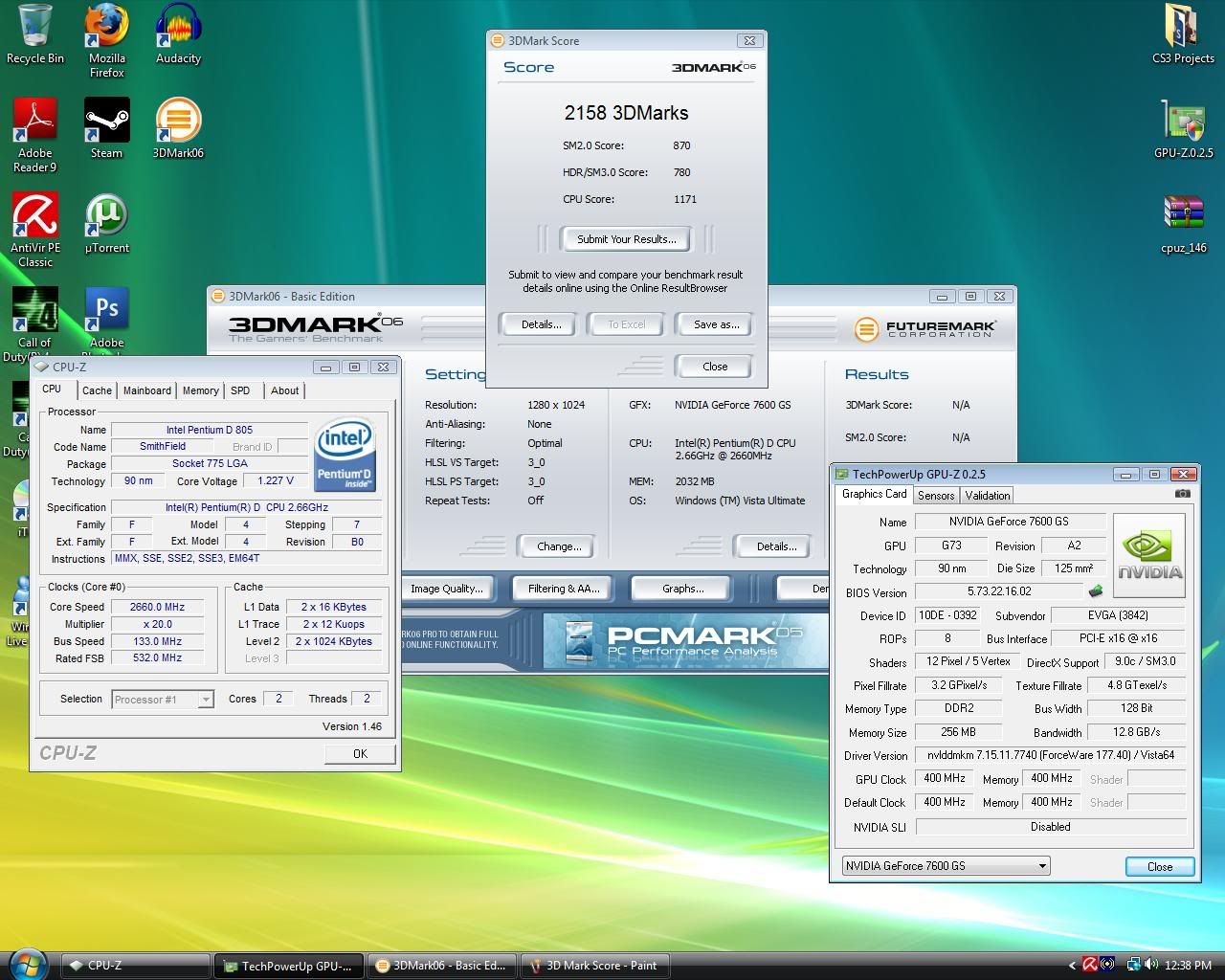Click the 2158 3DMarks score text
The width and height of the screenshot is (1225, 980).
click(x=626, y=113)
